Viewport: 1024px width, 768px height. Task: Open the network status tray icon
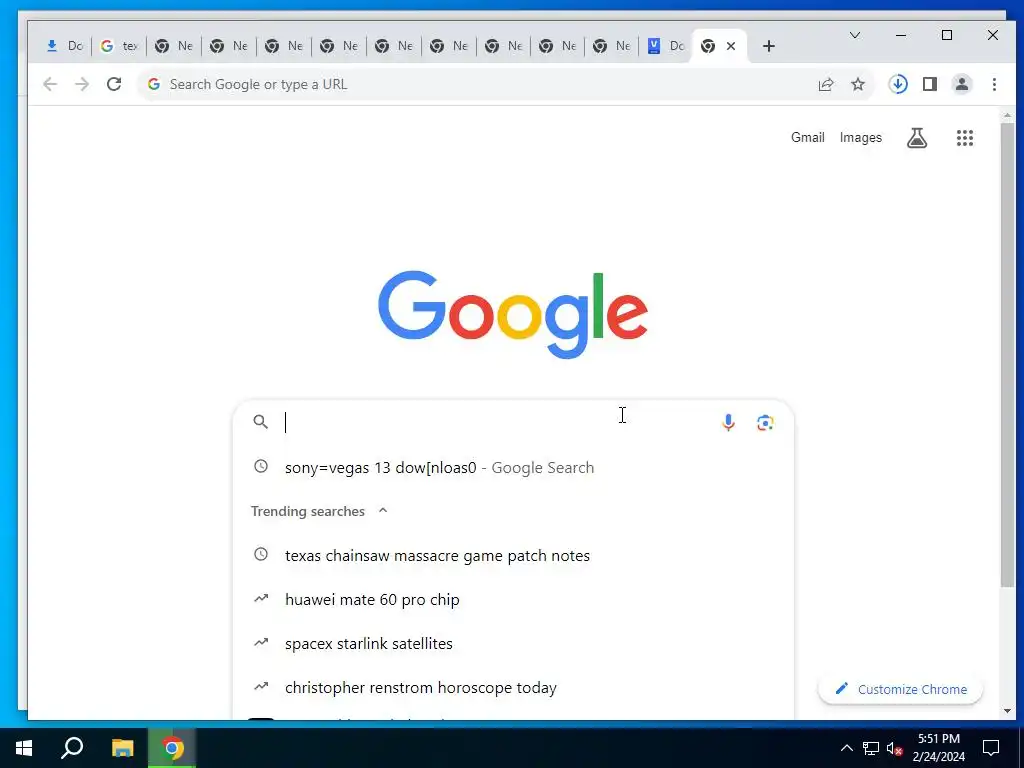coord(871,748)
